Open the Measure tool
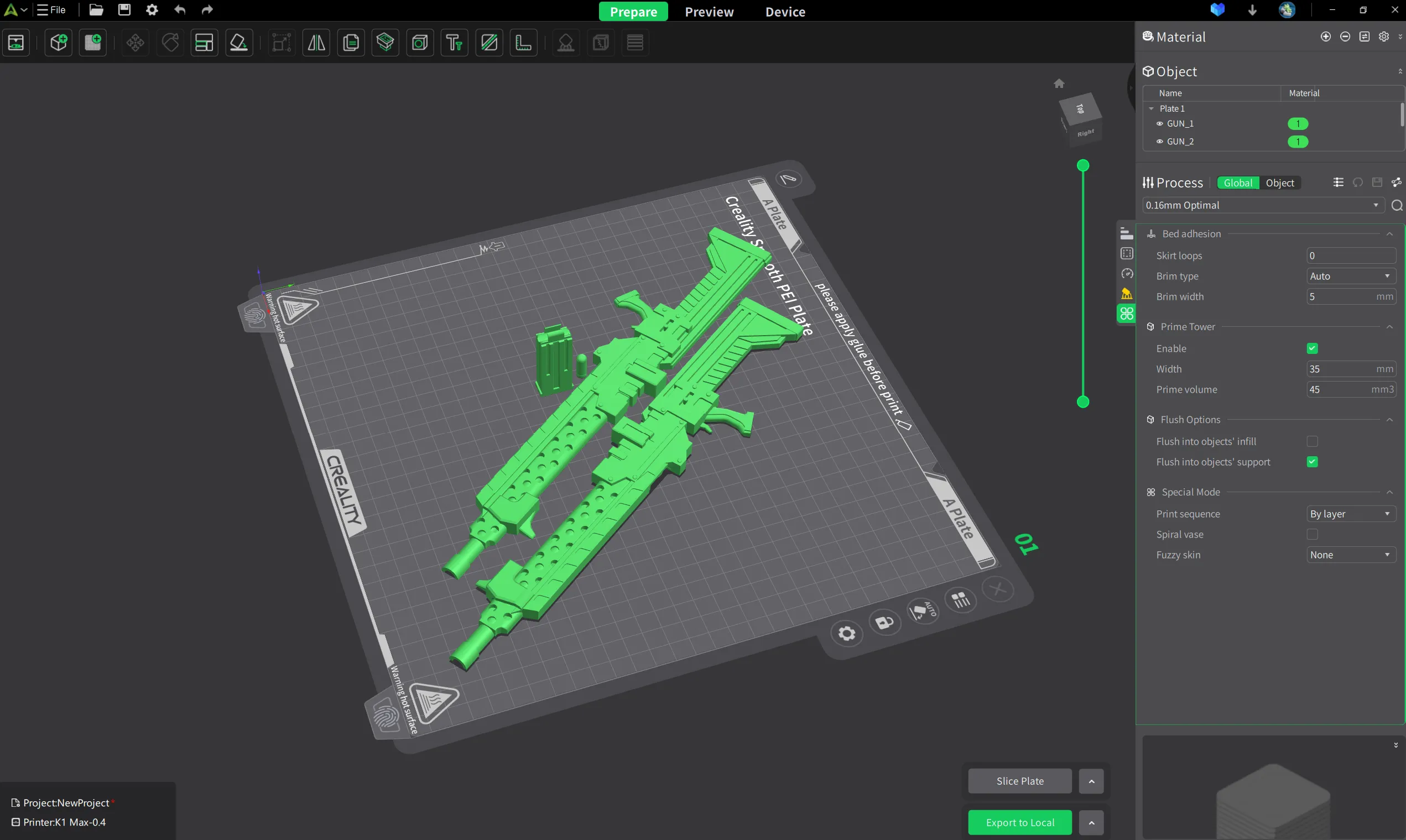1406x840 pixels. tap(524, 43)
